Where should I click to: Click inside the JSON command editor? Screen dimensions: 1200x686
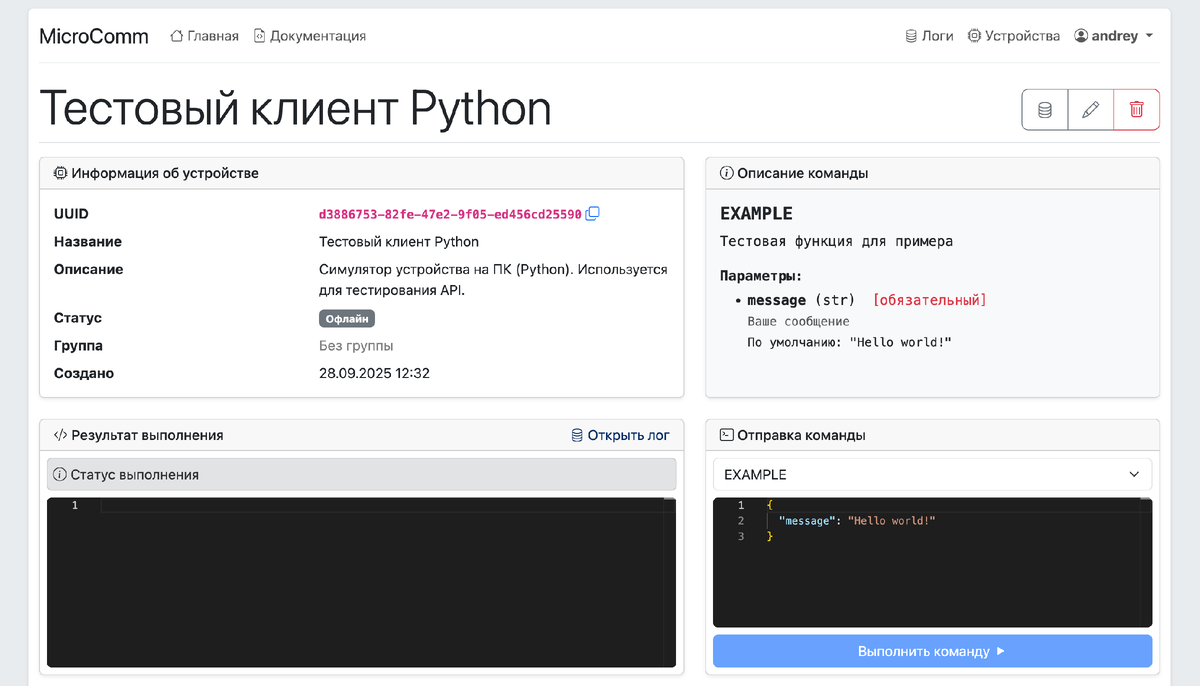coord(932,562)
